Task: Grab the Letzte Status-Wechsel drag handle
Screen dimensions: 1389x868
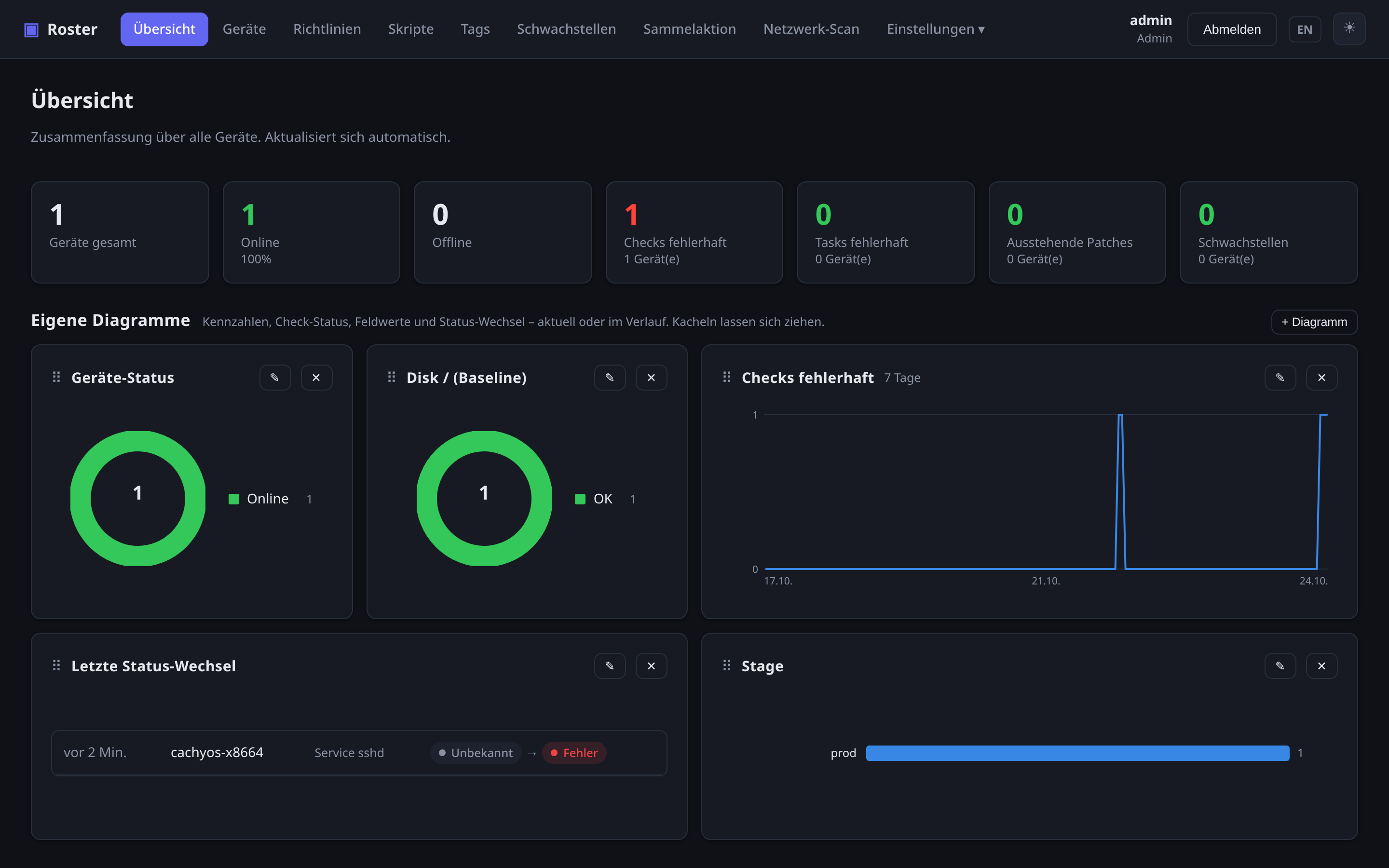Action: tap(56, 665)
